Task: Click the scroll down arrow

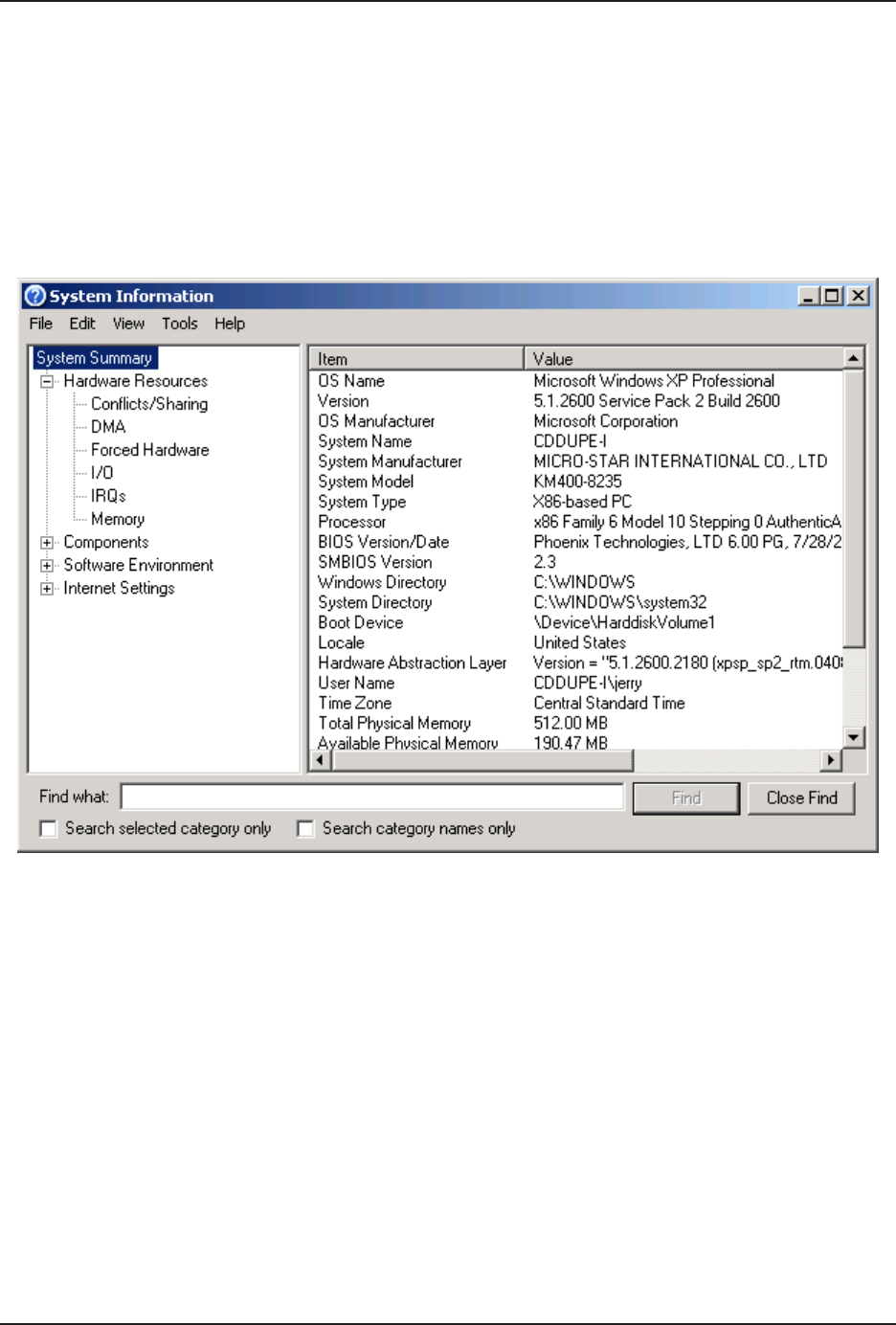Action: [x=854, y=737]
